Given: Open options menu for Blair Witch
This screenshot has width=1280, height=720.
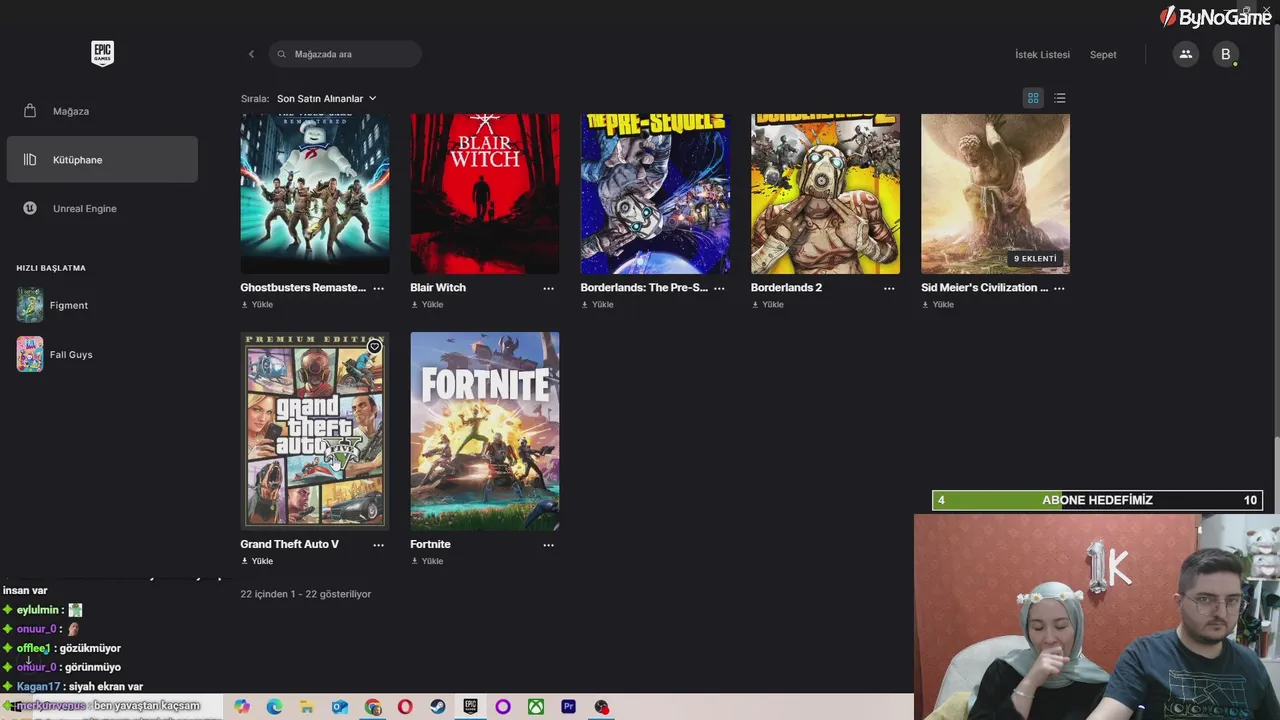Looking at the screenshot, I should click(548, 288).
